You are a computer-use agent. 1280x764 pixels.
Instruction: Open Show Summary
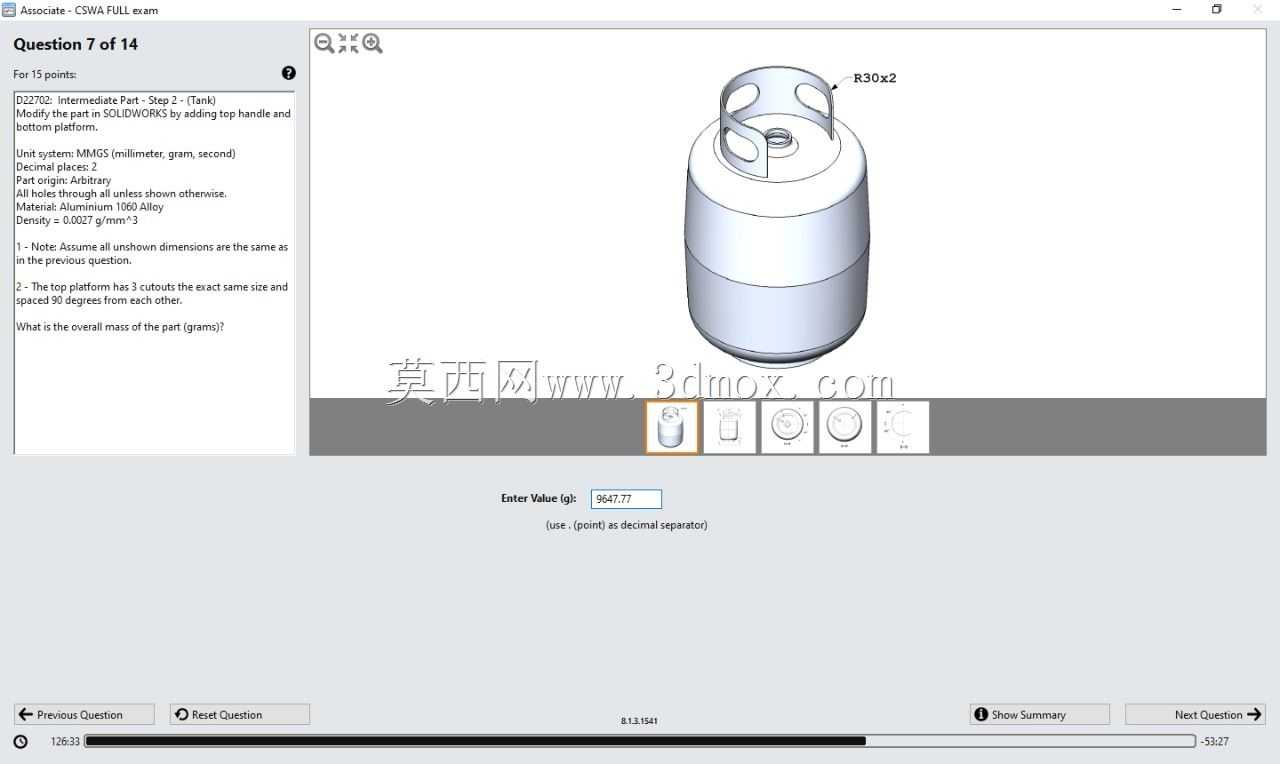(1040, 714)
